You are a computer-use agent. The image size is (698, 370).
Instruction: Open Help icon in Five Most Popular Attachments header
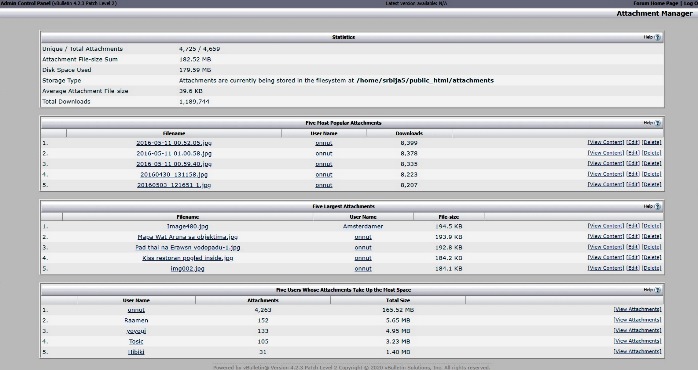click(x=657, y=123)
